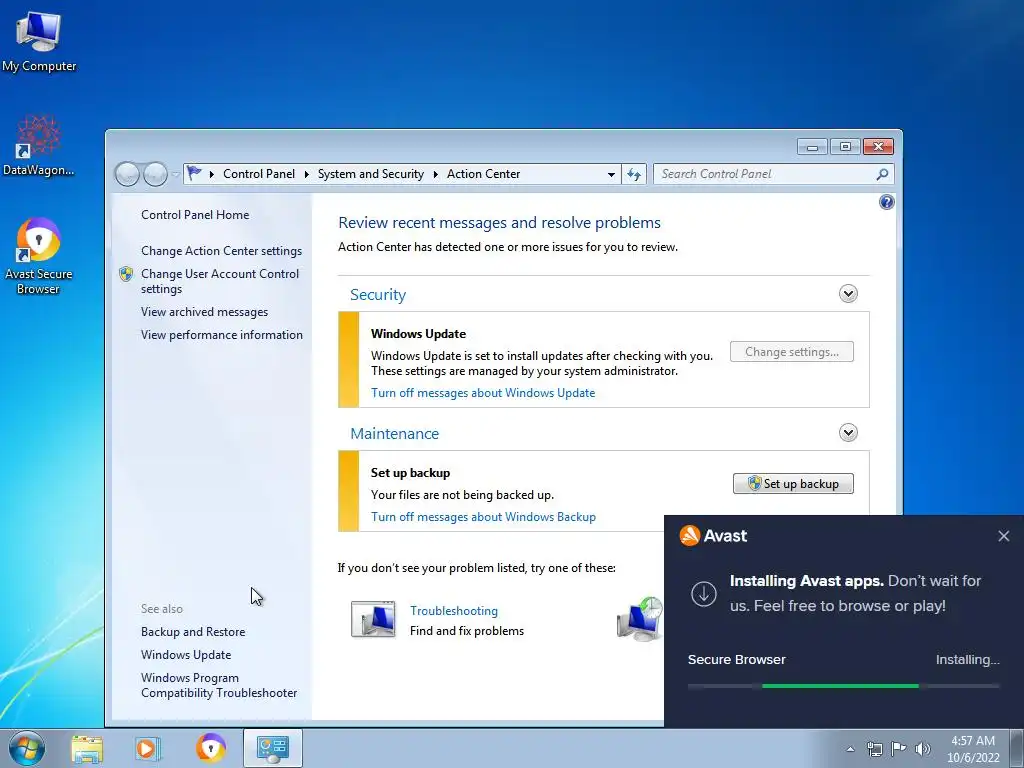Close the Avast installing notification
Viewport: 1024px width, 768px height.
(1004, 536)
